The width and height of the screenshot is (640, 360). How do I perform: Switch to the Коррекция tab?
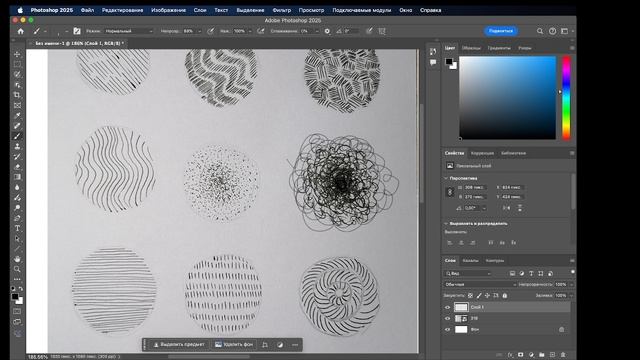point(482,153)
